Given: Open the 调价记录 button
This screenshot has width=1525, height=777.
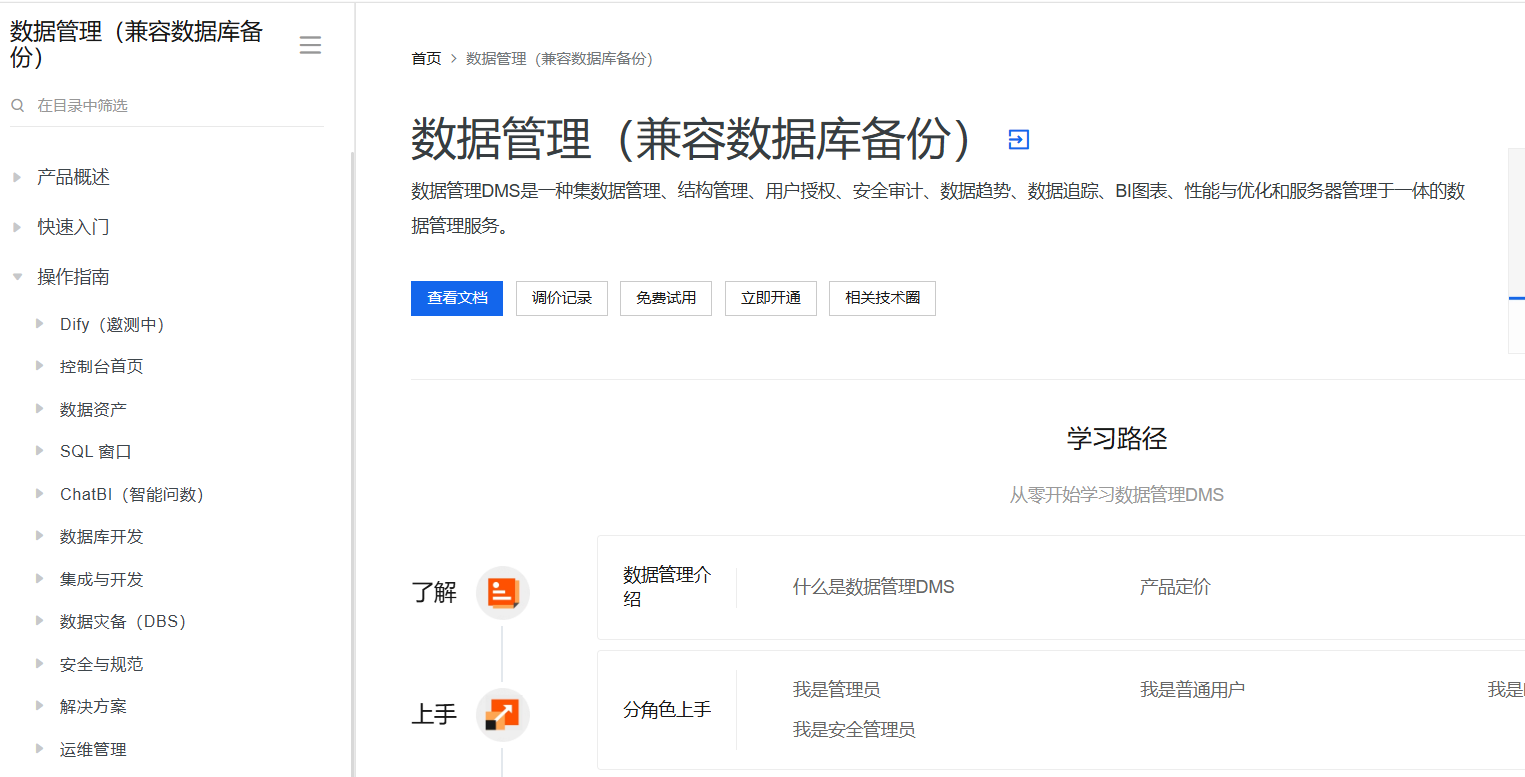Looking at the screenshot, I should 562,298.
